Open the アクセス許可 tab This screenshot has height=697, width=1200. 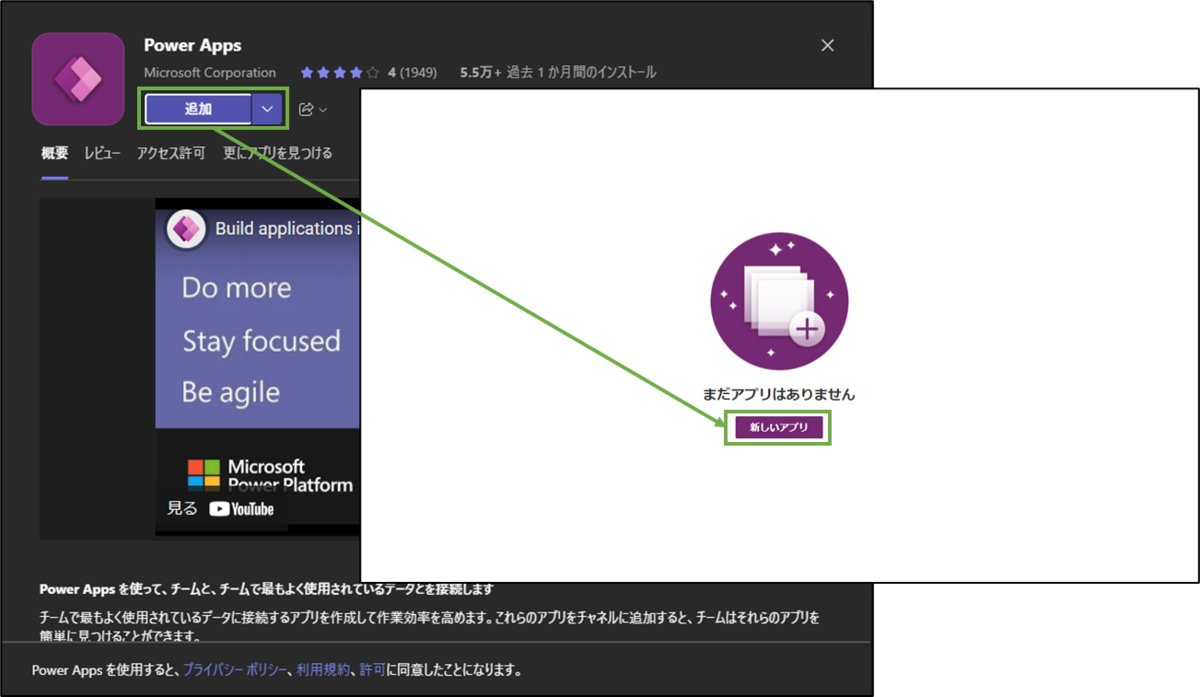171,153
